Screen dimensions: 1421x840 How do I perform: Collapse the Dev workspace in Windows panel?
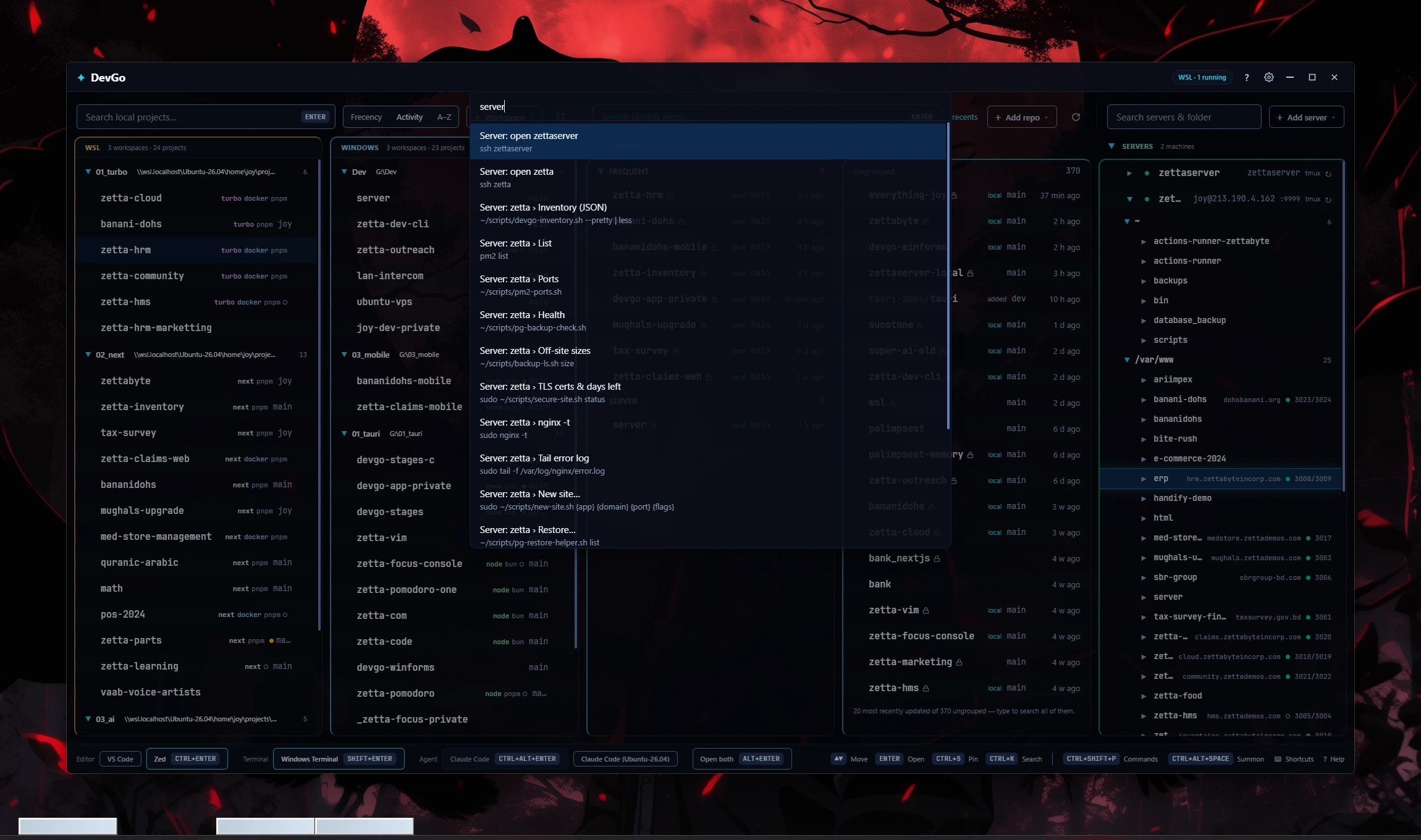344,172
